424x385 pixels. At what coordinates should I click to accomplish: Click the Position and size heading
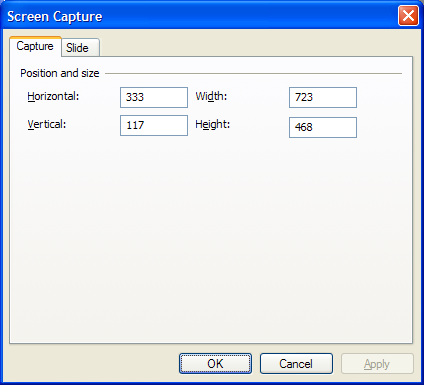coord(60,73)
